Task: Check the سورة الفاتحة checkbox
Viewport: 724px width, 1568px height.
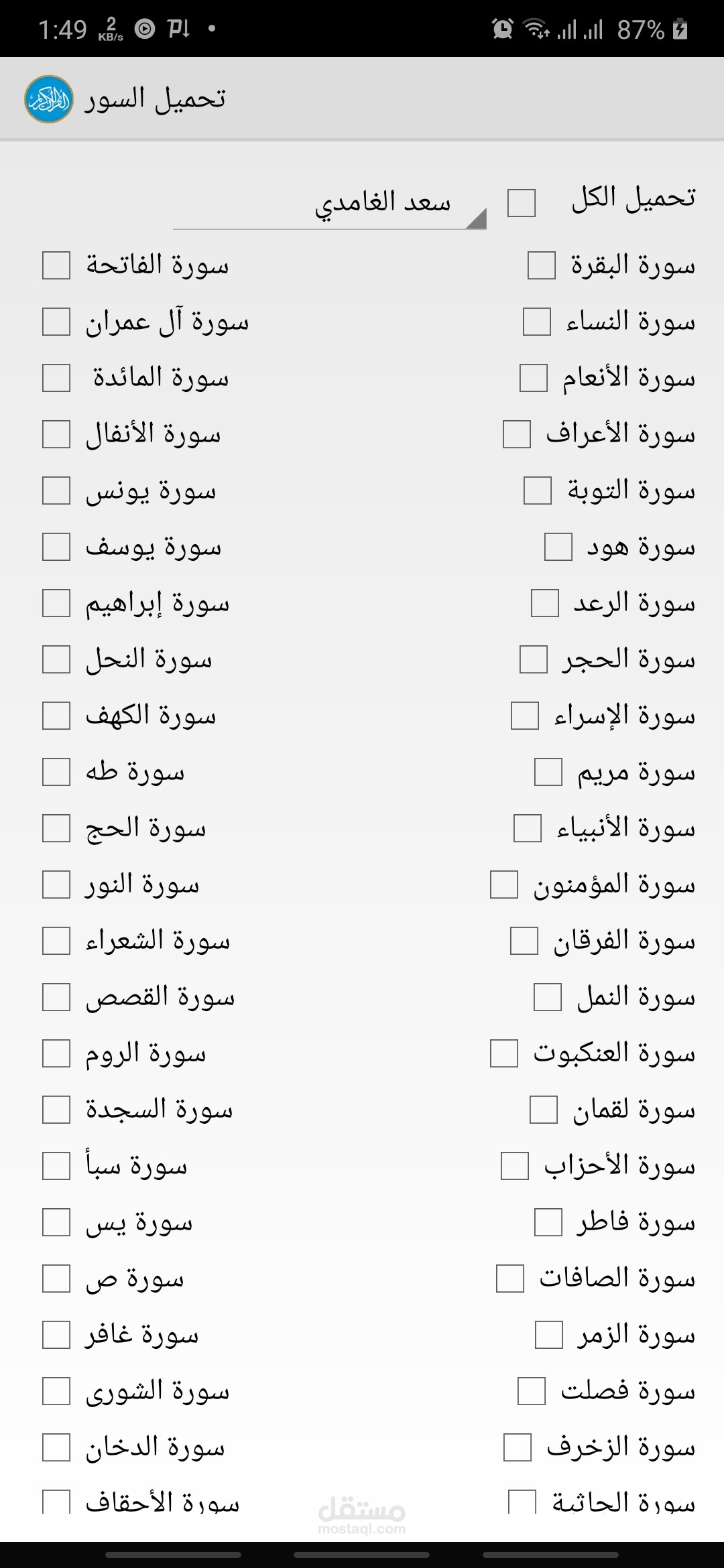Action: coord(56,265)
